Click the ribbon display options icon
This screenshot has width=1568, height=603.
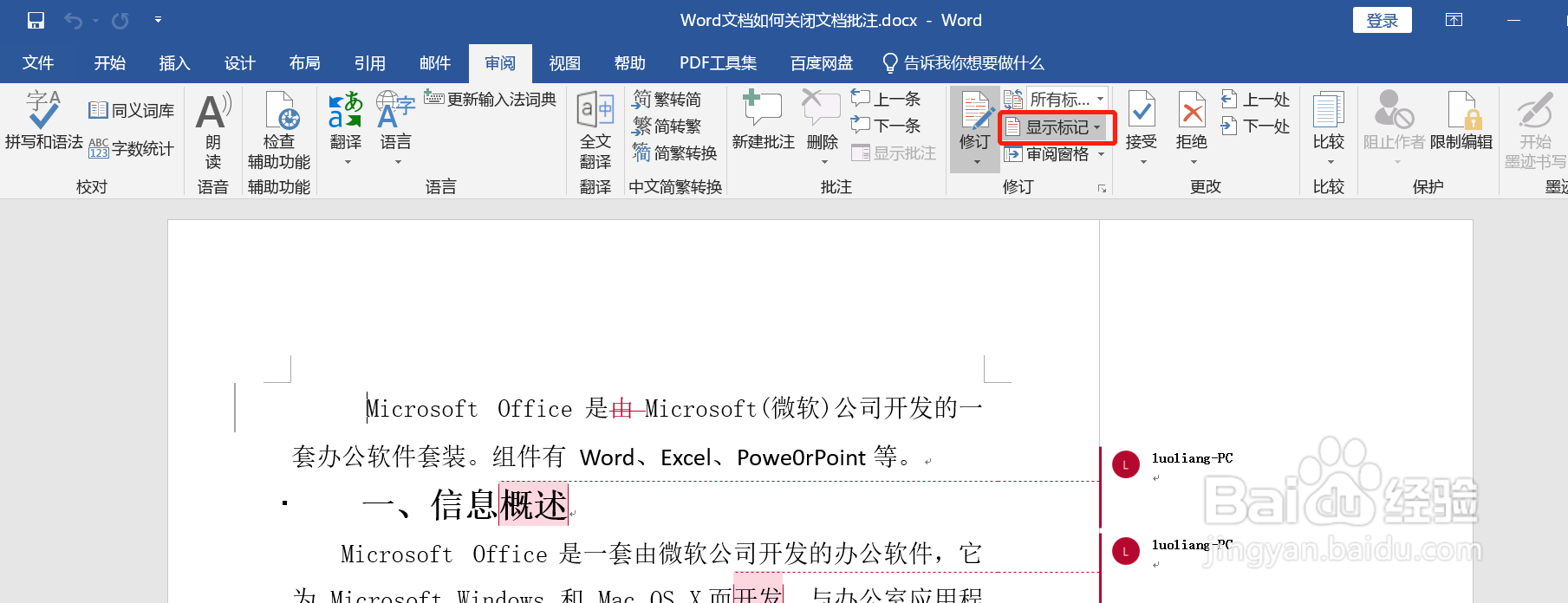click(x=1454, y=20)
